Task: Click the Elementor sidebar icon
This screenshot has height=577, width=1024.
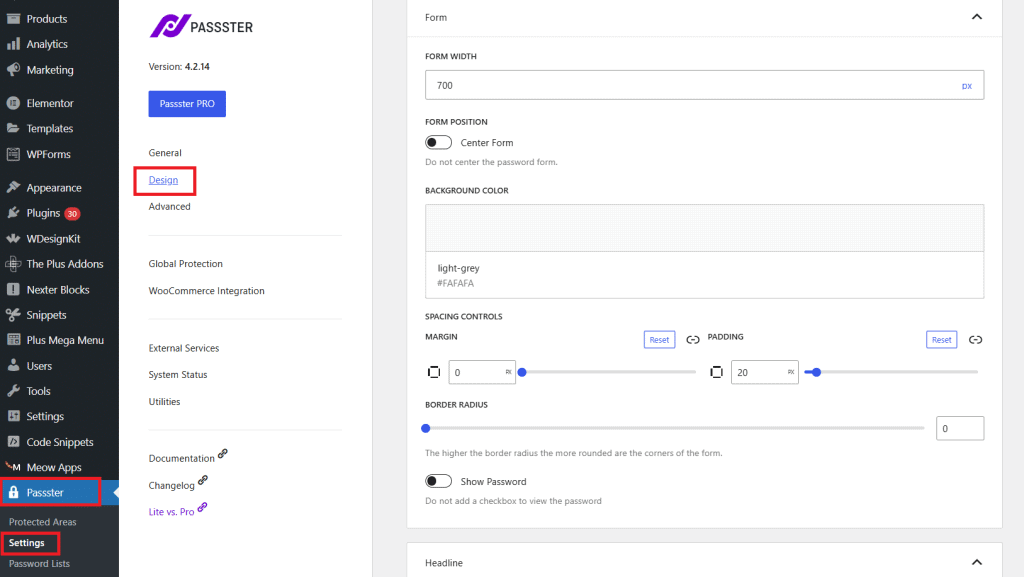Action: pyautogui.click(x=13, y=102)
